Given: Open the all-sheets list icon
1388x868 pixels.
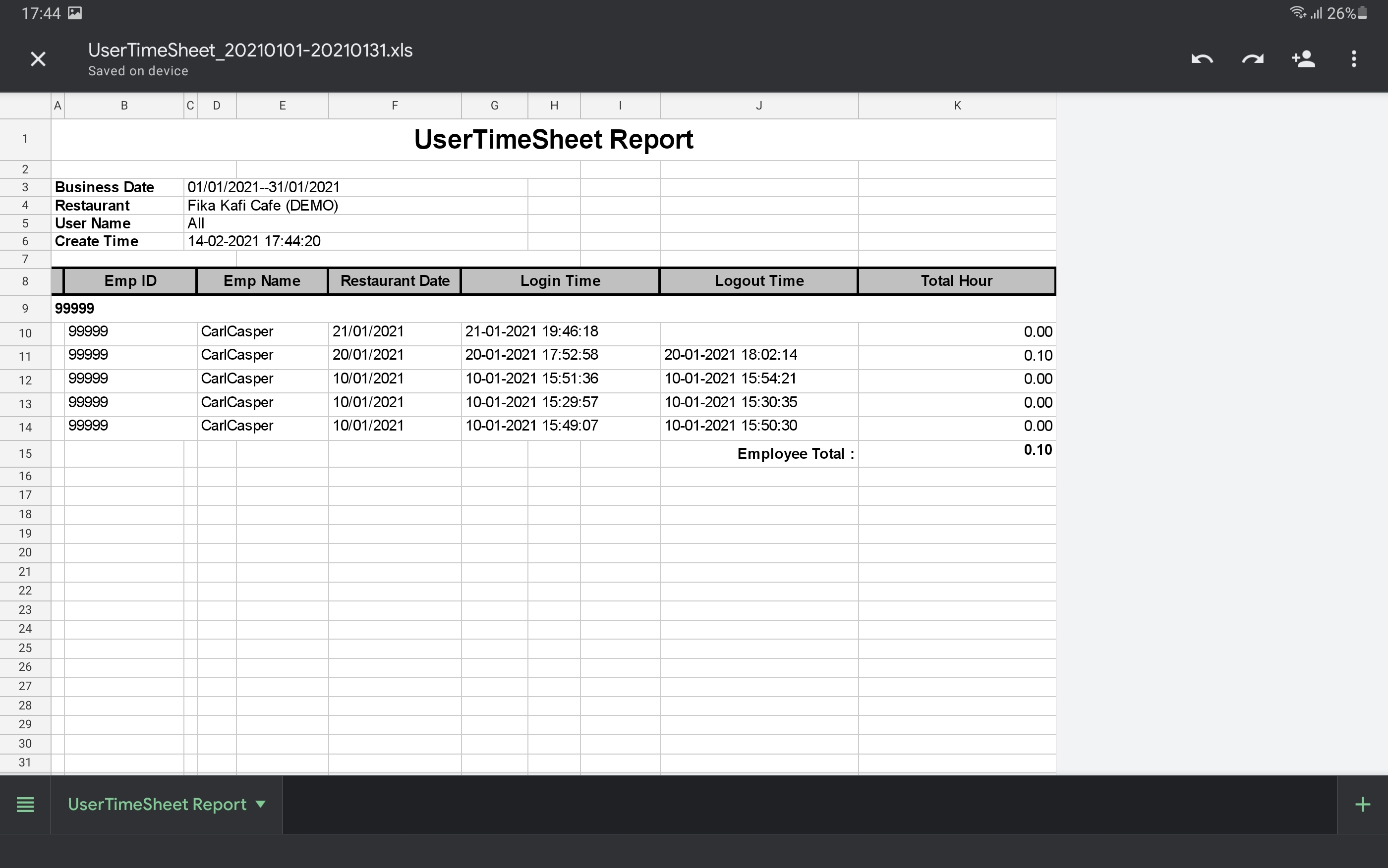Looking at the screenshot, I should point(25,804).
